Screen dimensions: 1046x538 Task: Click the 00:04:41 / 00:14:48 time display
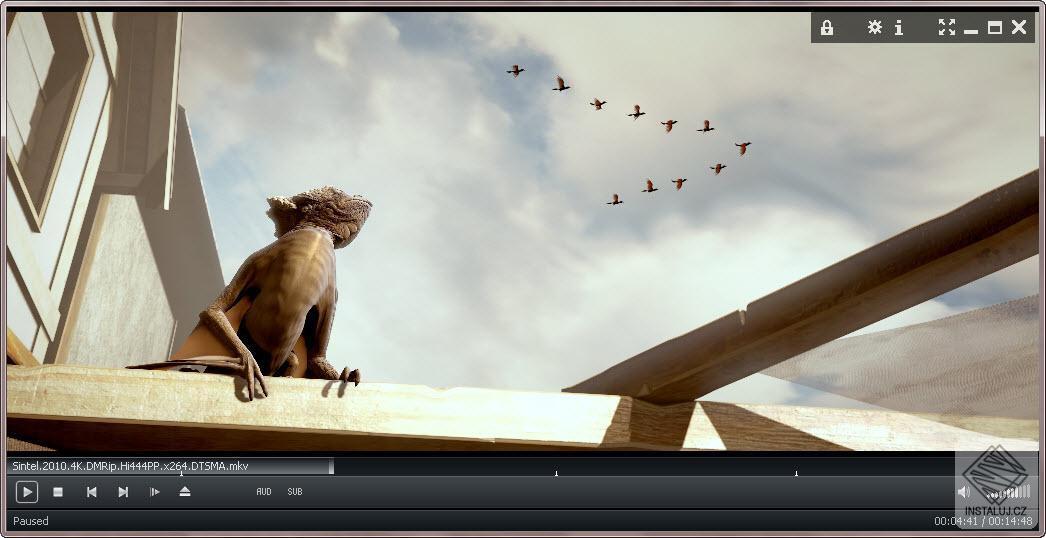pyautogui.click(x=985, y=521)
